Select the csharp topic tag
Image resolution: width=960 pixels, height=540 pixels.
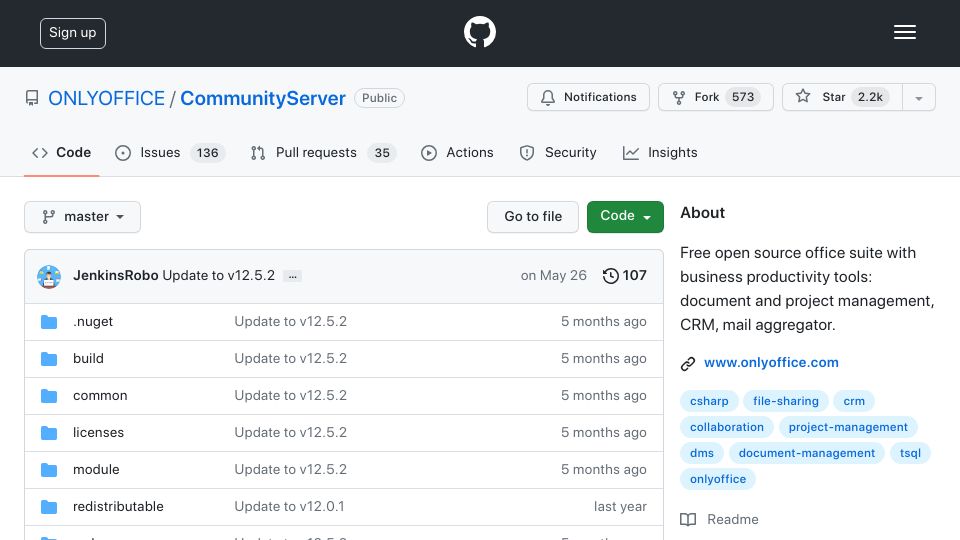709,401
